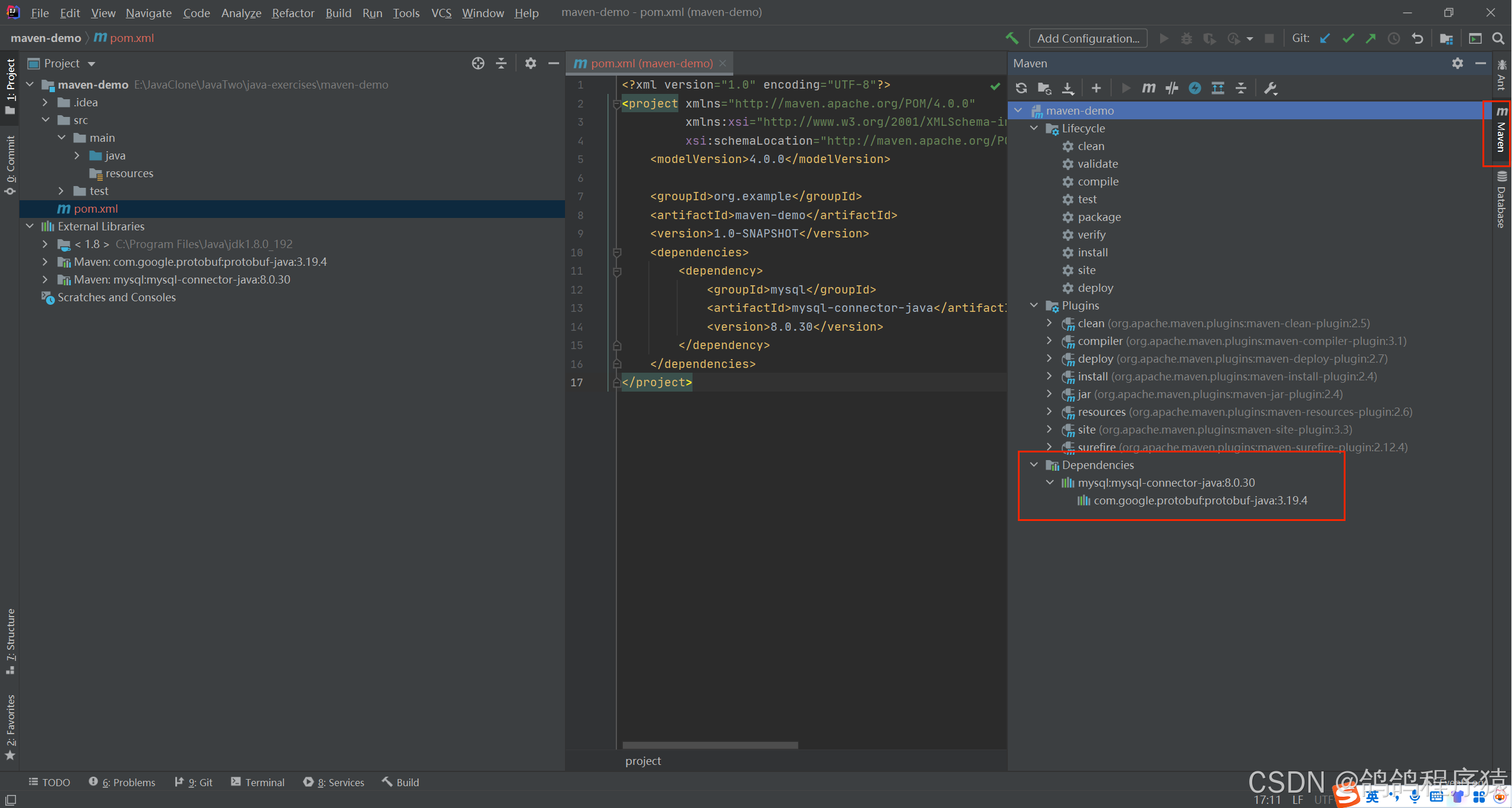
Task: Open the Commit tool window sidebar
Action: point(10,165)
